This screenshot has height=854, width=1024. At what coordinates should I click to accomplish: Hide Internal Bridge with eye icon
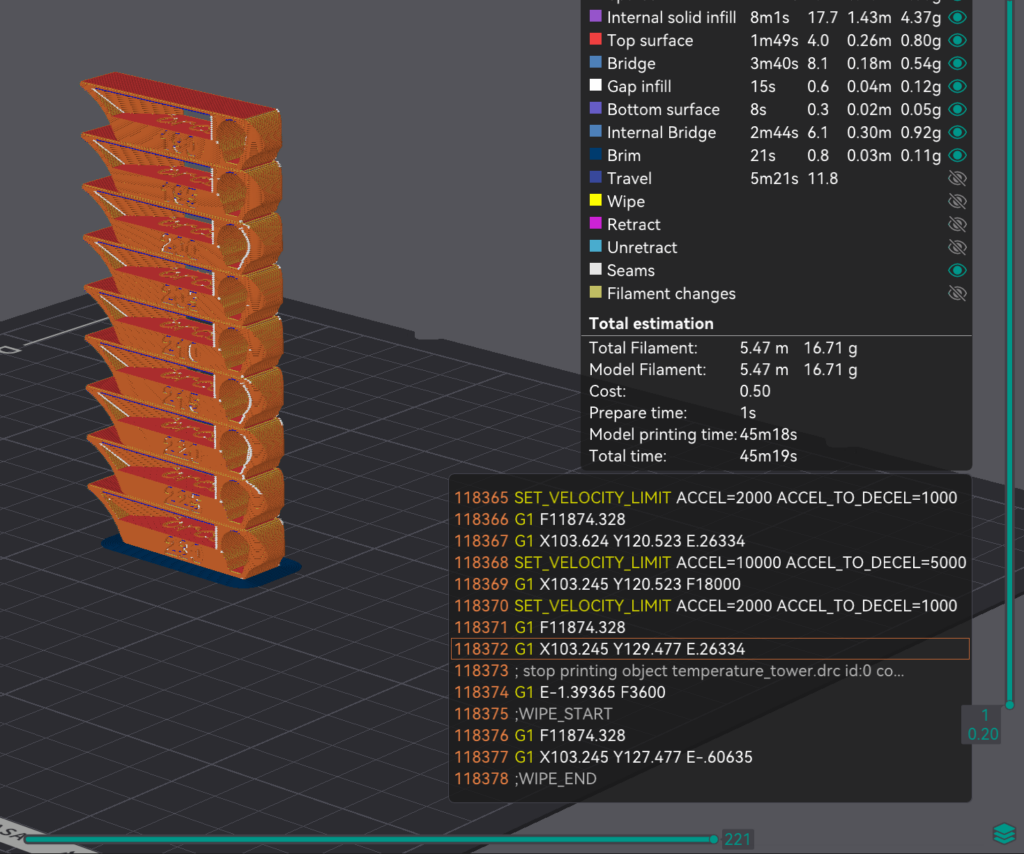click(957, 133)
